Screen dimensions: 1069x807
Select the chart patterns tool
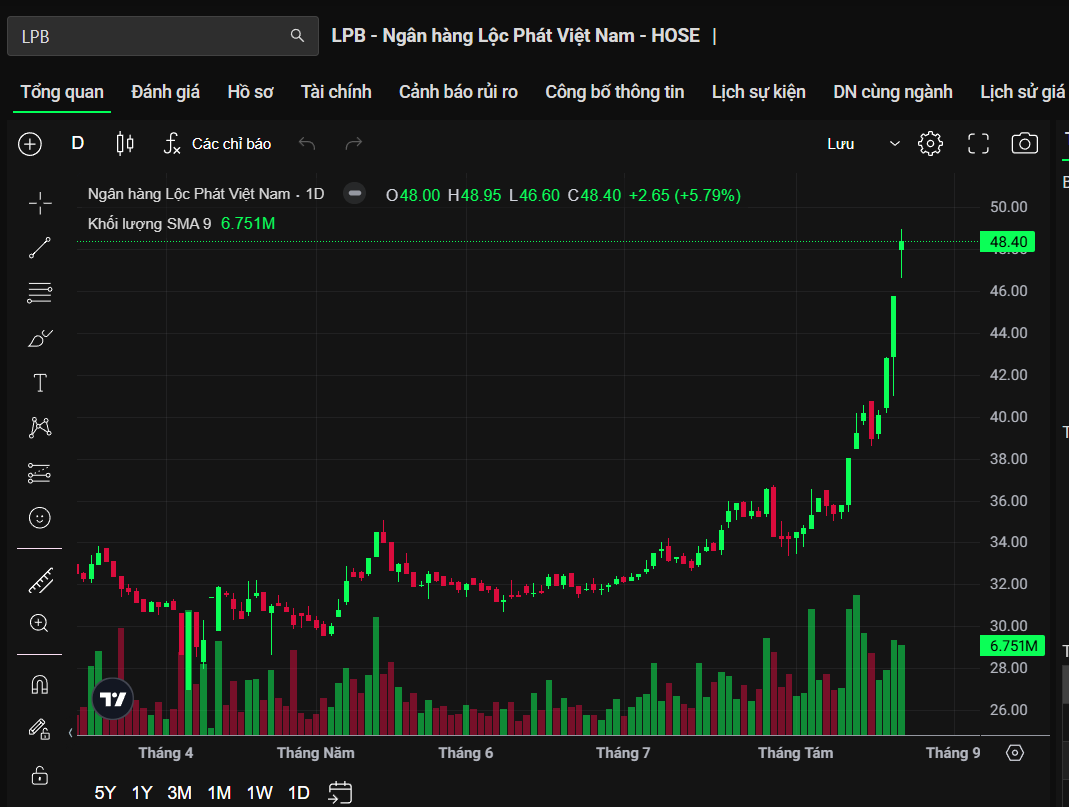[40, 427]
